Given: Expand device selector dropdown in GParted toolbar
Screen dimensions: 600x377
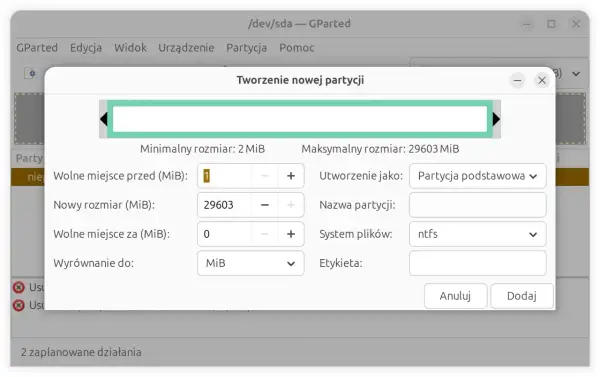Looking at the screenshot, I should (576, 73).
